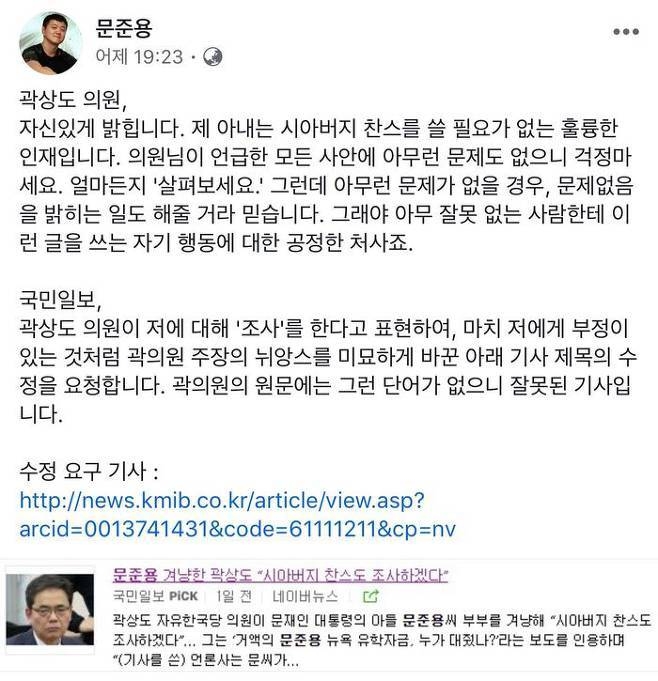Click the 곽상도 article thumbnail photo

(50, 609)
